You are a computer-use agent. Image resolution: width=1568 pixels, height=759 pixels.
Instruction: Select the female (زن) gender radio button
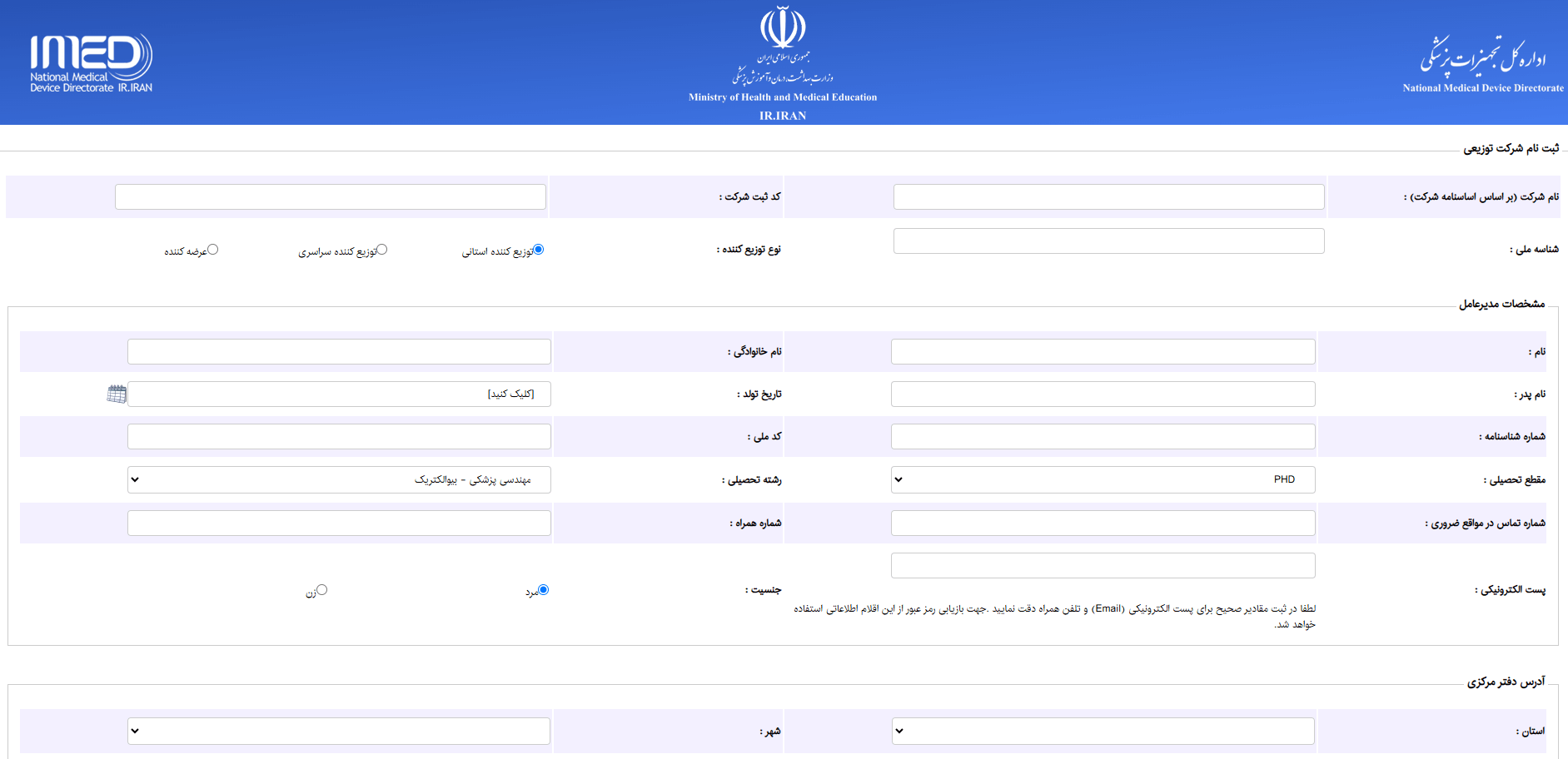click(x=322, y=590)
